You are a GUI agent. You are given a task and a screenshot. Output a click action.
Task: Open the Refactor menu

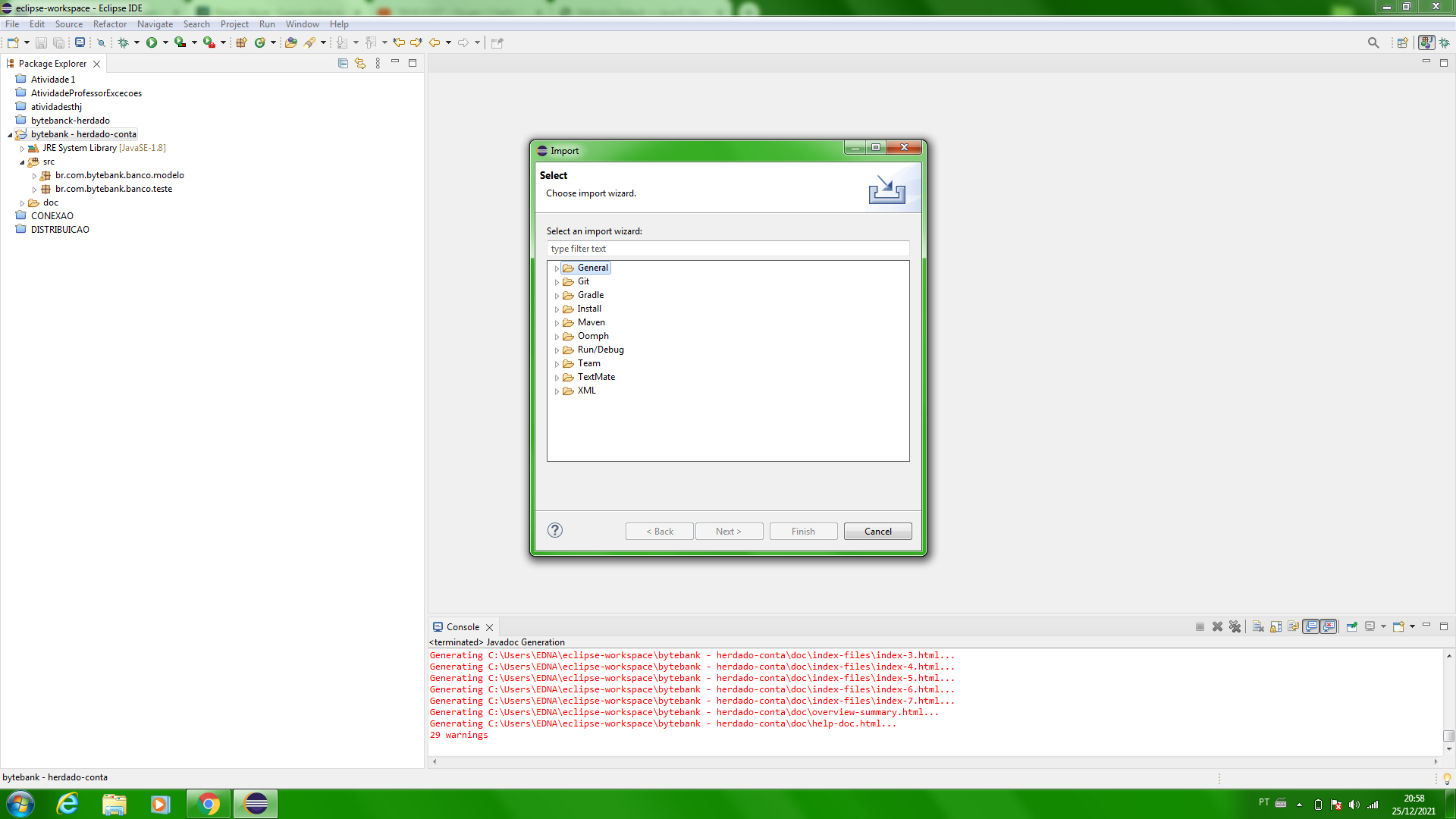pos(110,24)
